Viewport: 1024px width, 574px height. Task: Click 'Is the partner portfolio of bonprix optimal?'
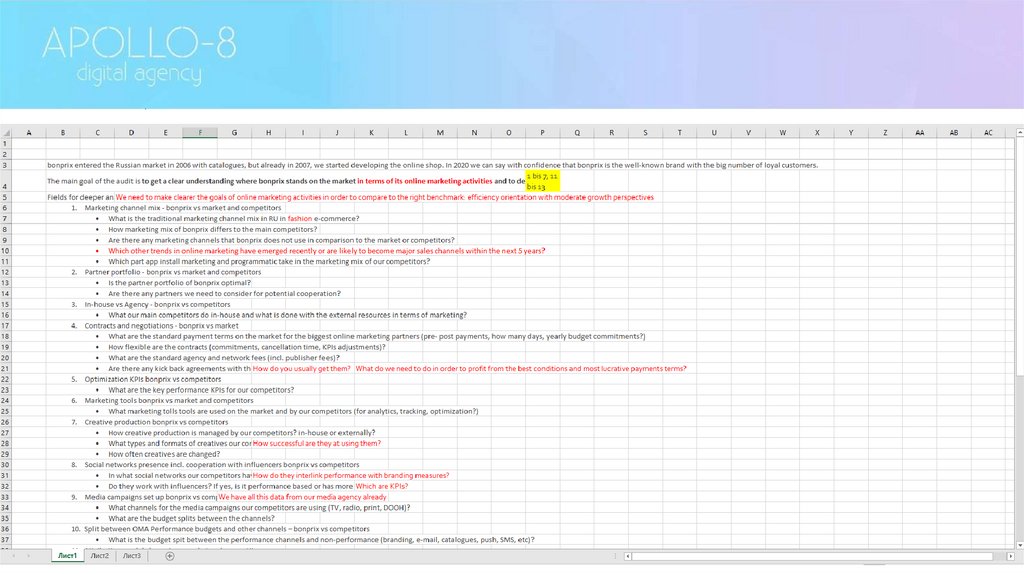pos(180,283)
